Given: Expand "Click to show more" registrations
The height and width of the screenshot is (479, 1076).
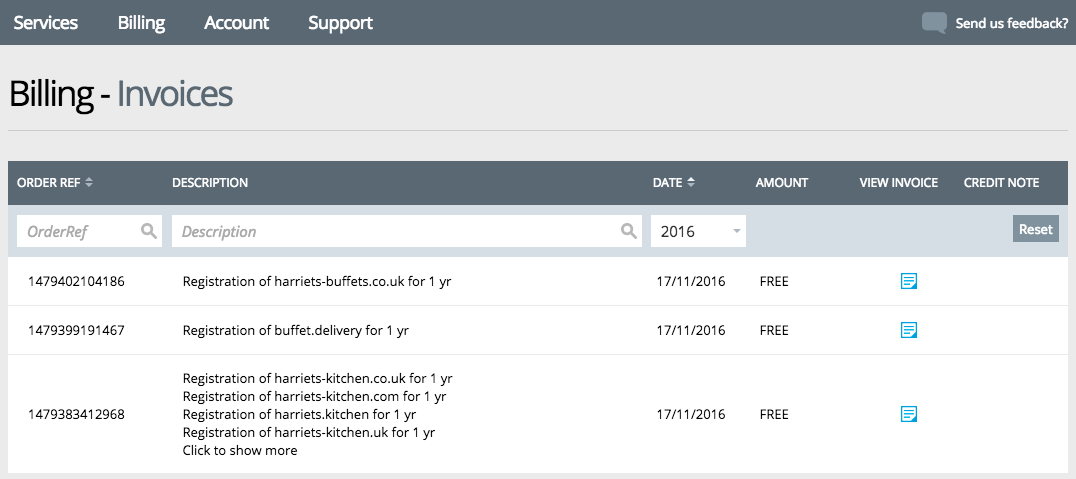Looking at the screenshot, I should point(239,450).
